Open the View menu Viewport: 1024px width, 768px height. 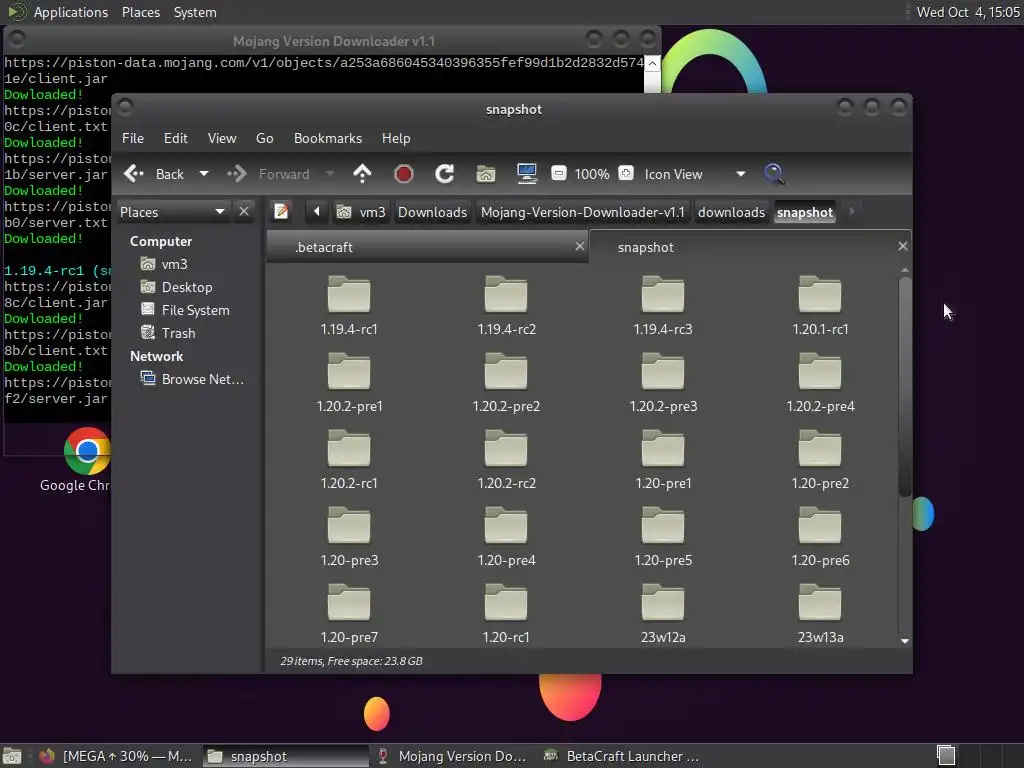coord(221,138)
